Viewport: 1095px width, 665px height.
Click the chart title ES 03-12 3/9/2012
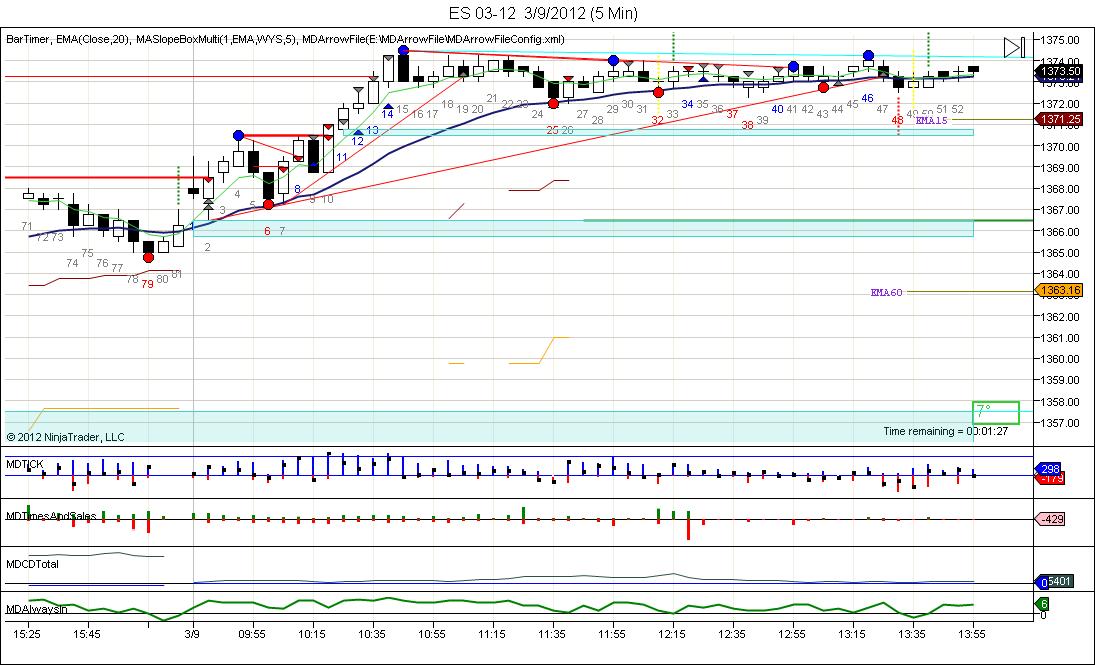click(x=543, y=13)
